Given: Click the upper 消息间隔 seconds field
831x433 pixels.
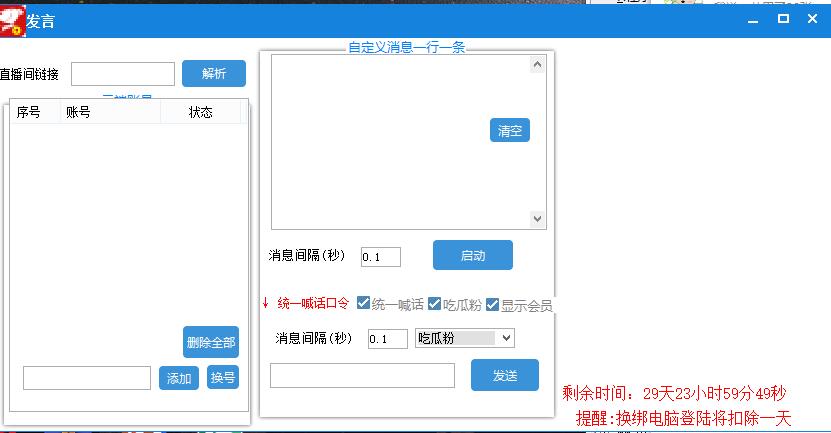Looking at the screenshot, I should pyautogui.click(x=380, y=257).
